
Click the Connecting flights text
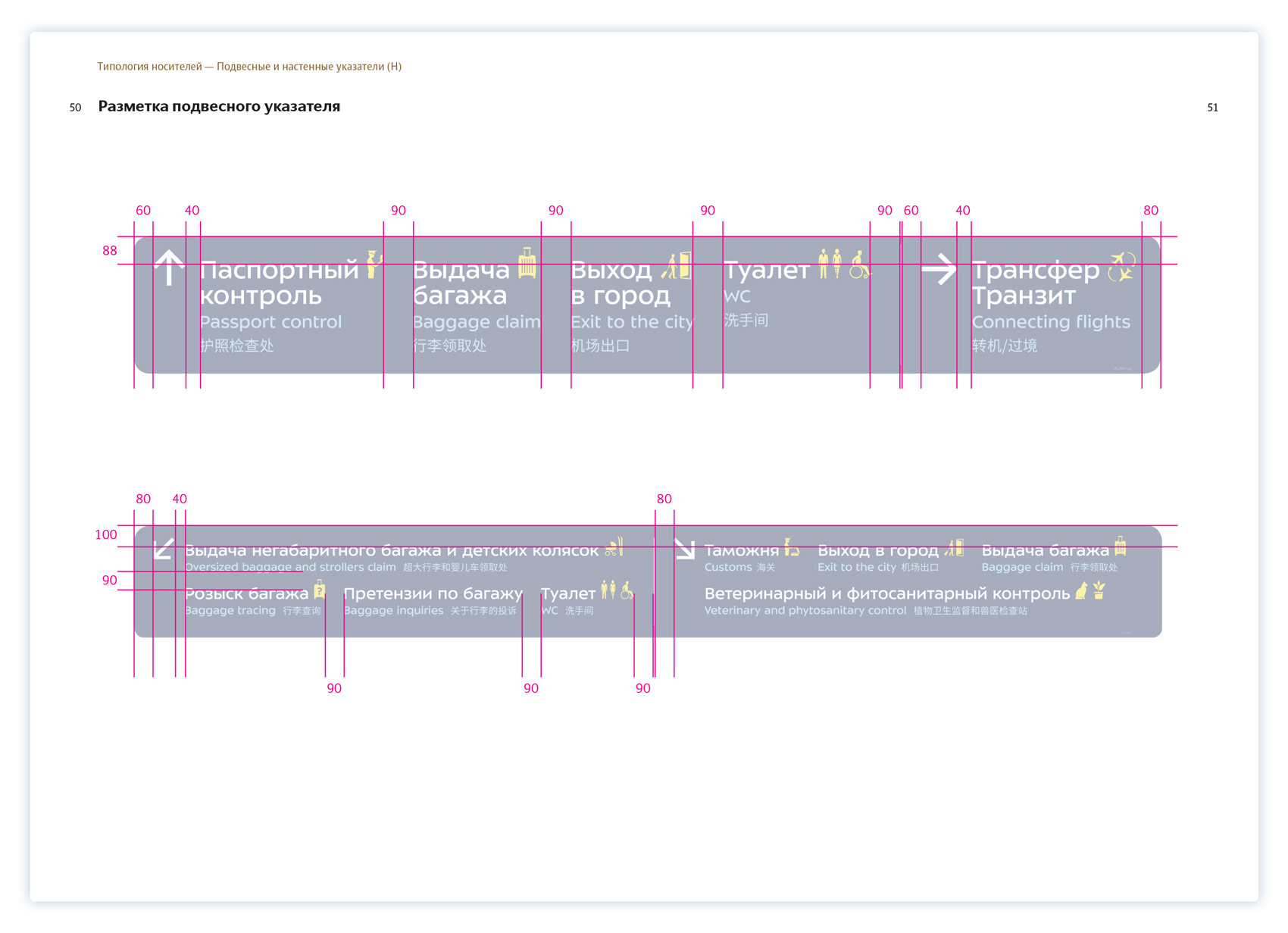pos(1051,322)
